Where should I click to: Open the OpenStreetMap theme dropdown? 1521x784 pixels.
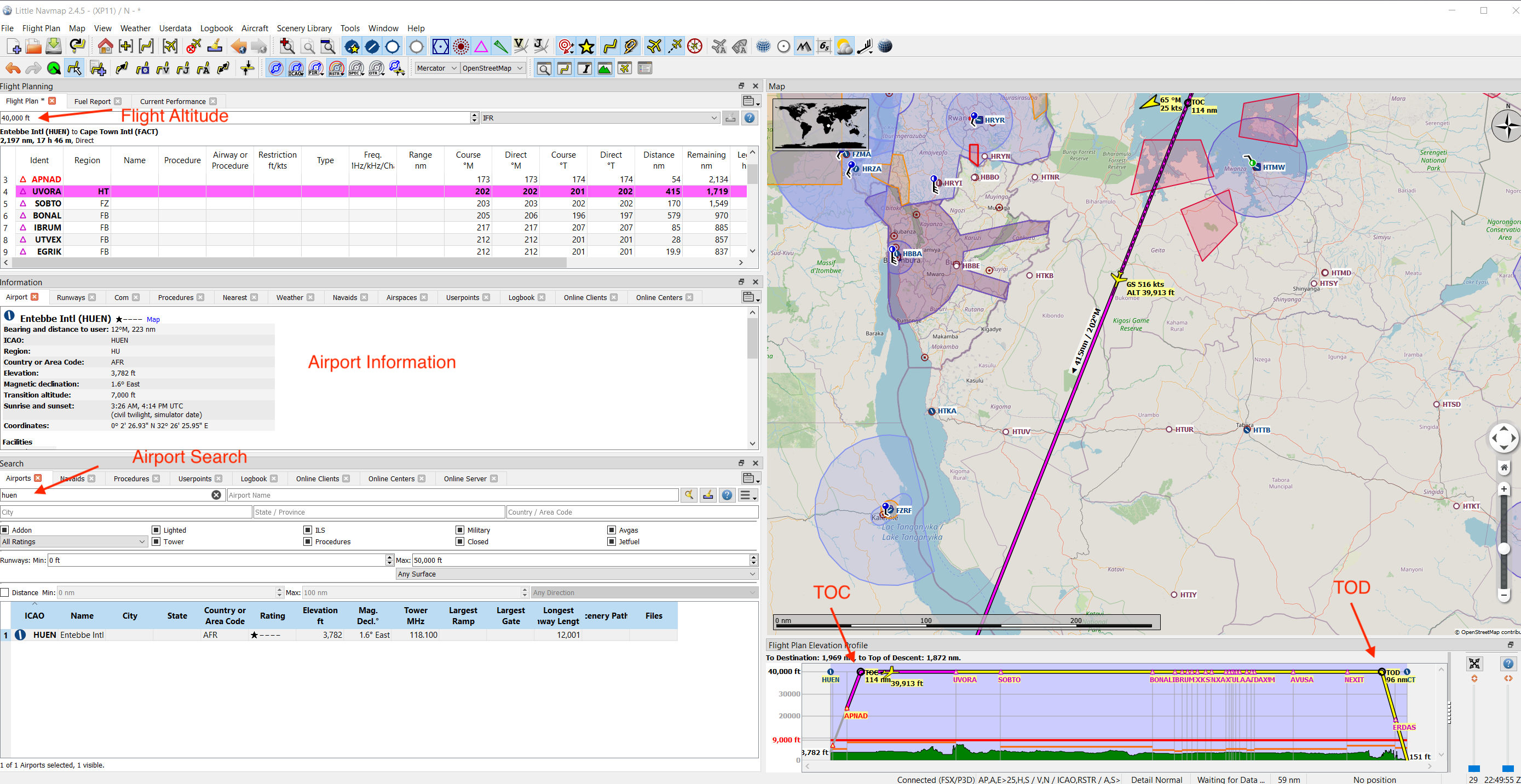tap(492, 68)
